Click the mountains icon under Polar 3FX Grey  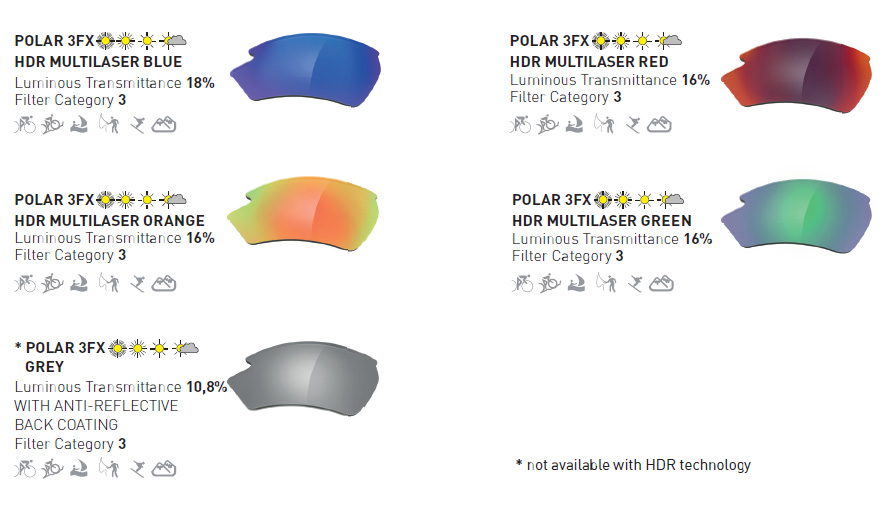click(164, 468)
